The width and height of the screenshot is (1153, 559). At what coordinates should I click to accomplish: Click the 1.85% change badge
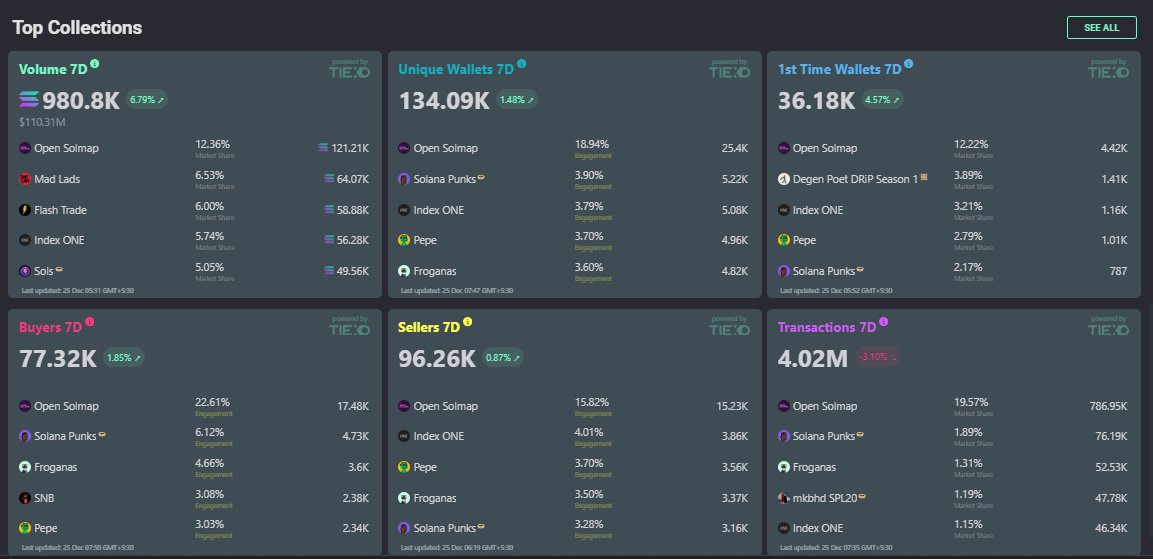tap(124, 357)
